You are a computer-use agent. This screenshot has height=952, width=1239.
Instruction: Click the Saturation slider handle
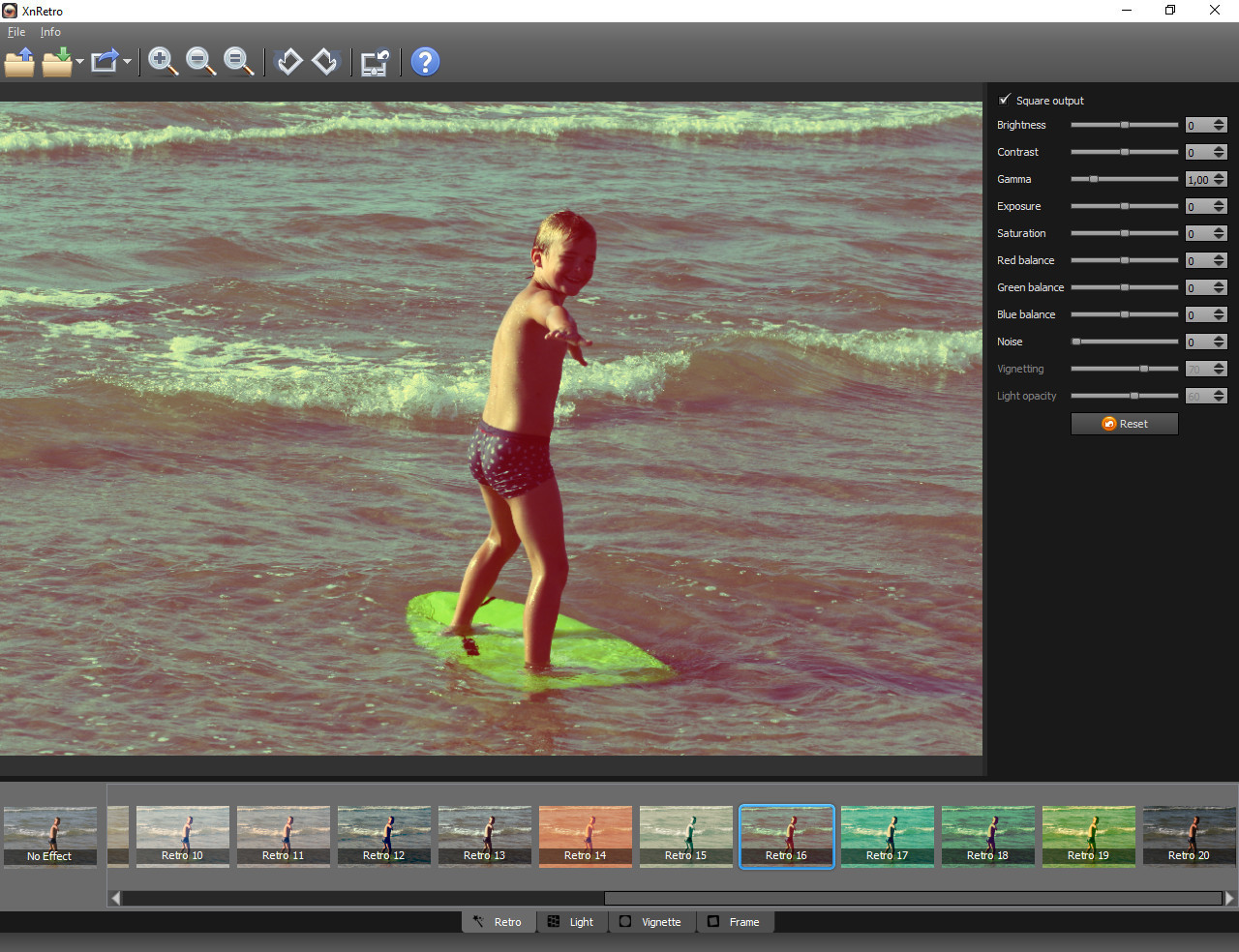[1125, 233]
